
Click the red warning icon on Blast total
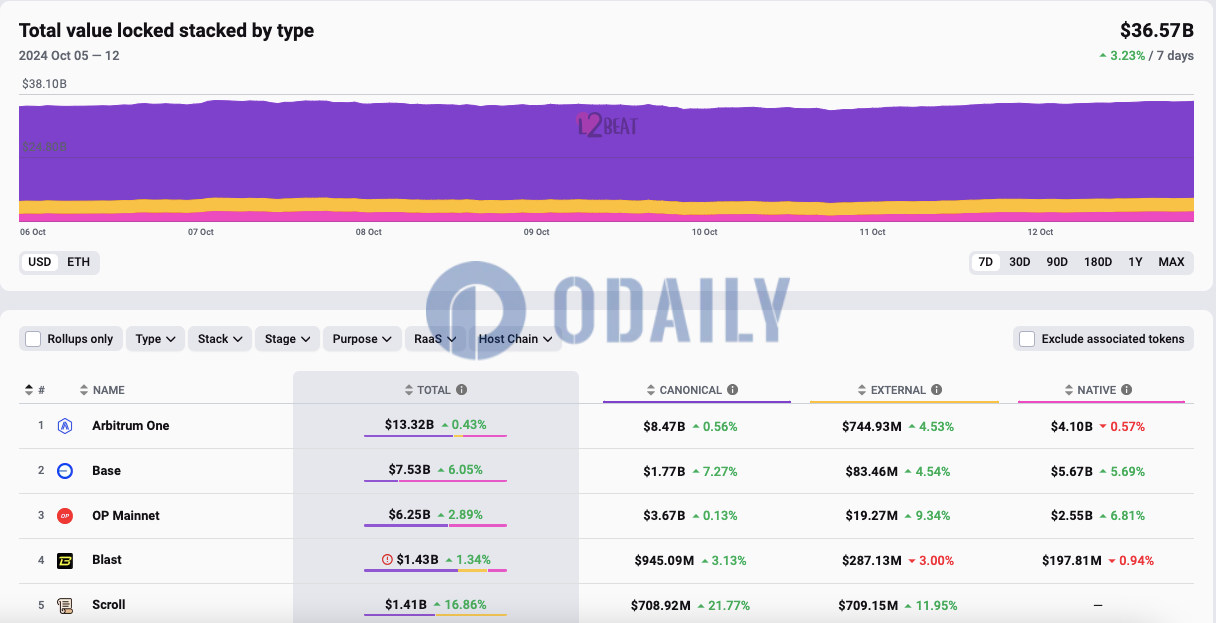click(387, 560)
